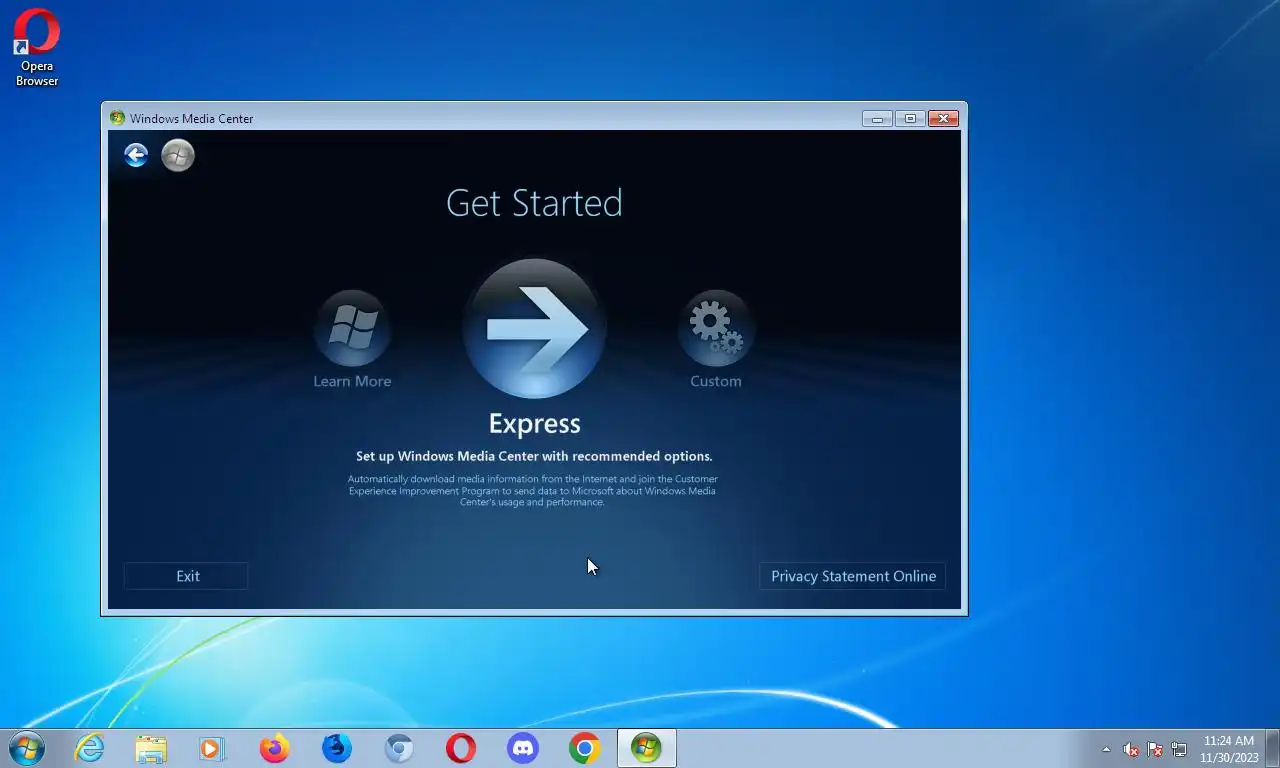Open the Action Center flag icon
Viewport: 1280px width, 768px height.
pos(1155,749)
